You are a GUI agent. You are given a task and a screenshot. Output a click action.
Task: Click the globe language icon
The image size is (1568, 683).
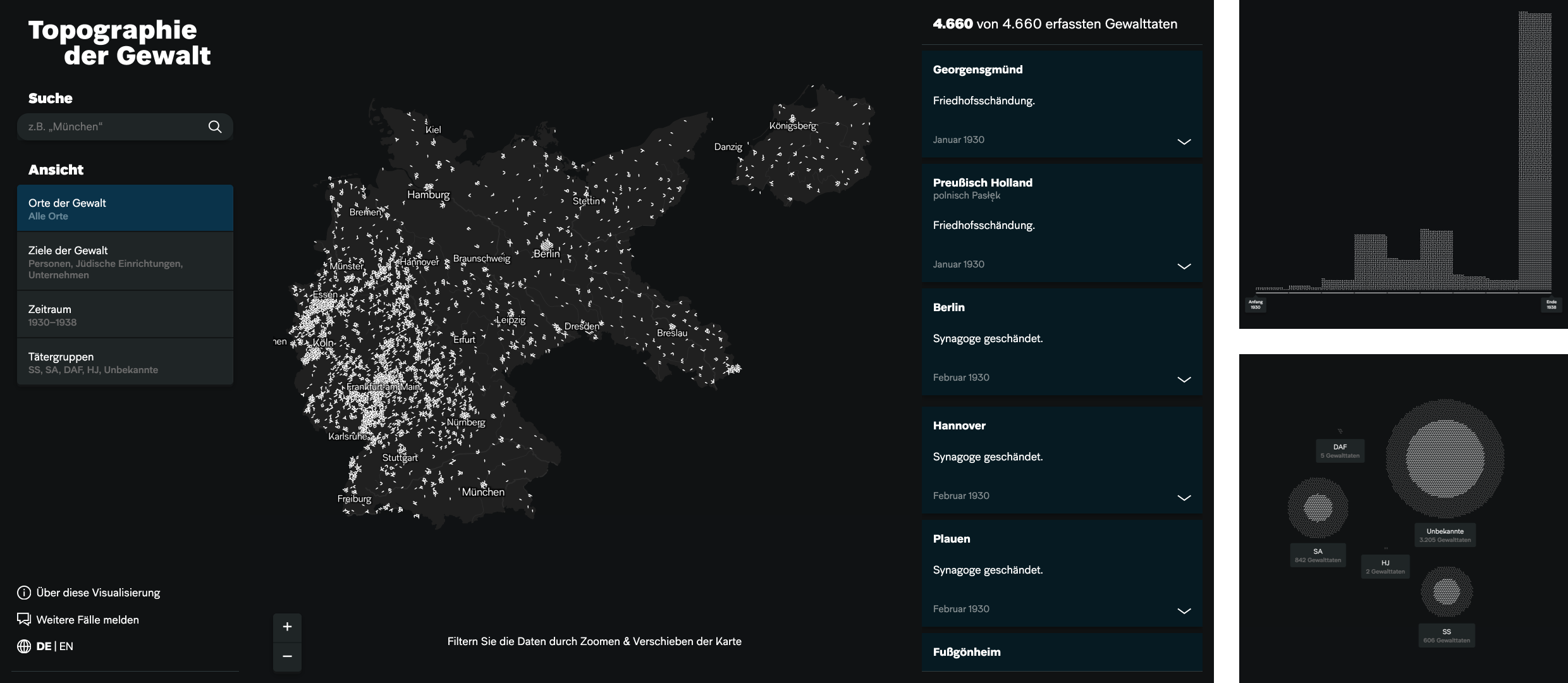point(24,646)
